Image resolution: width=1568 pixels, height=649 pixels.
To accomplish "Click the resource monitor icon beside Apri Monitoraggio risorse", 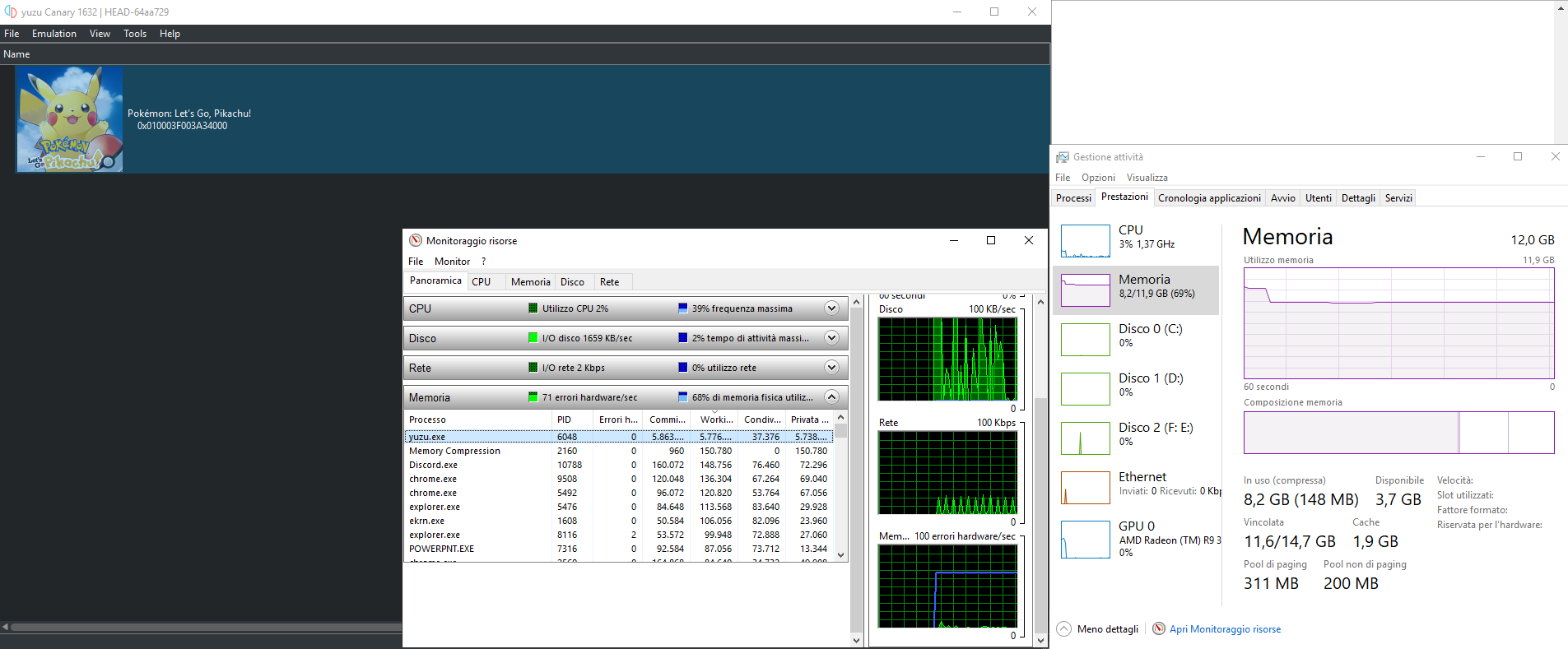I will 1159,628.
